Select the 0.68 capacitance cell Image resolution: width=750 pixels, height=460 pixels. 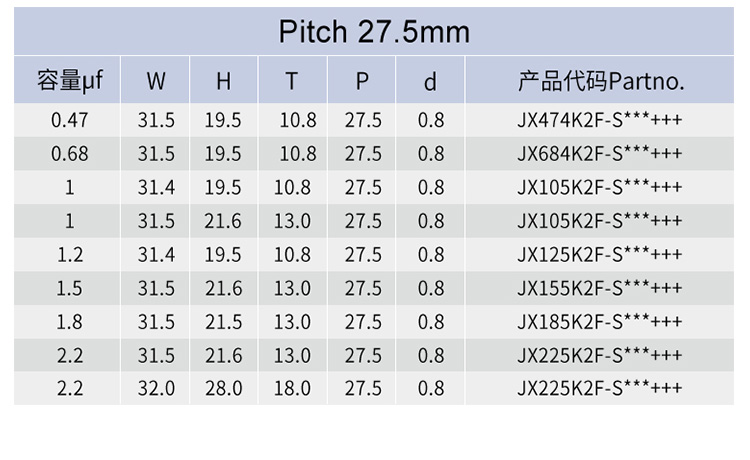pyautogui.click(x=70, y=154)
